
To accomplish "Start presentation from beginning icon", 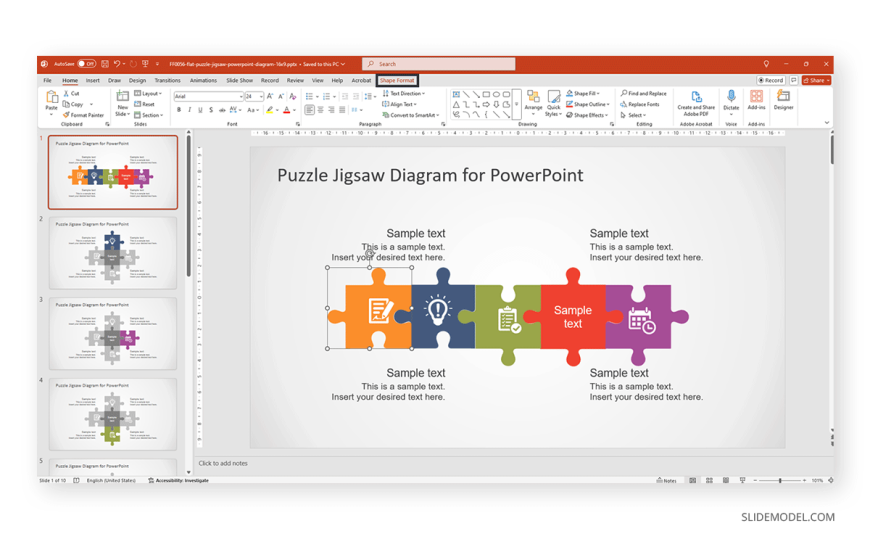I will (x=145, y=64).
